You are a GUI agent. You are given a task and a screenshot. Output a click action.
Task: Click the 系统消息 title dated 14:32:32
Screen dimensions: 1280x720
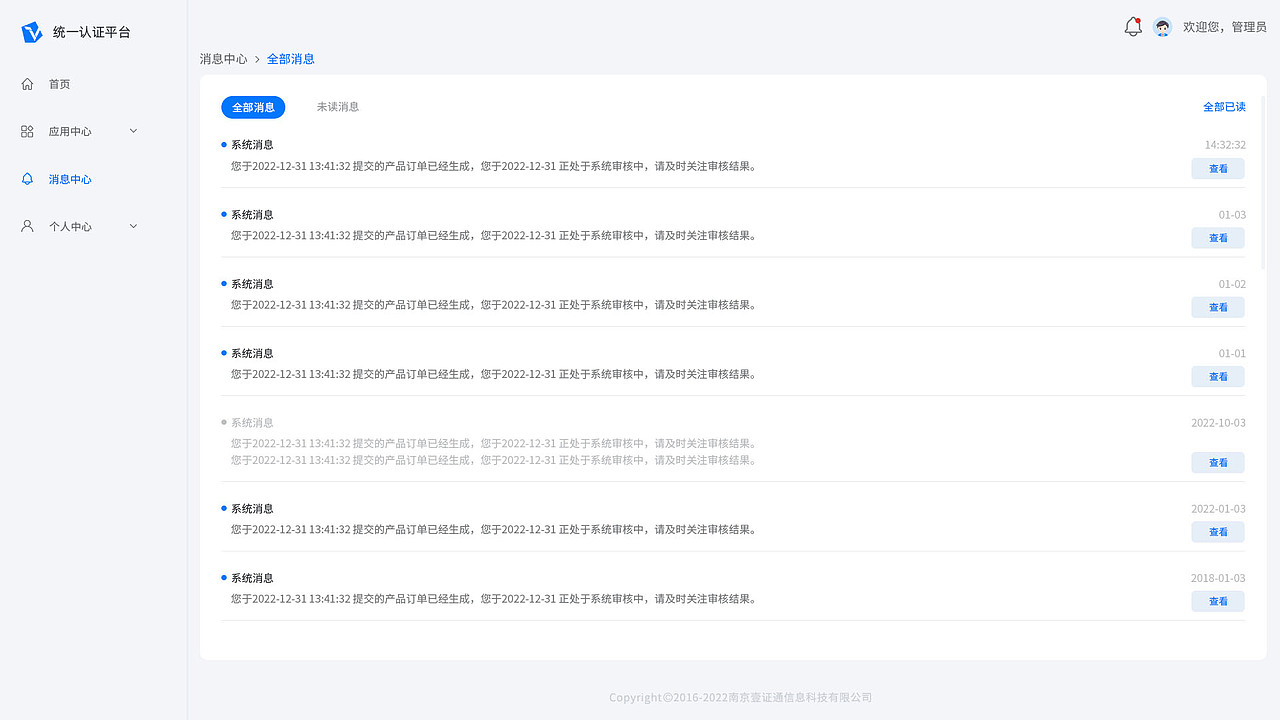coord(252,145)
